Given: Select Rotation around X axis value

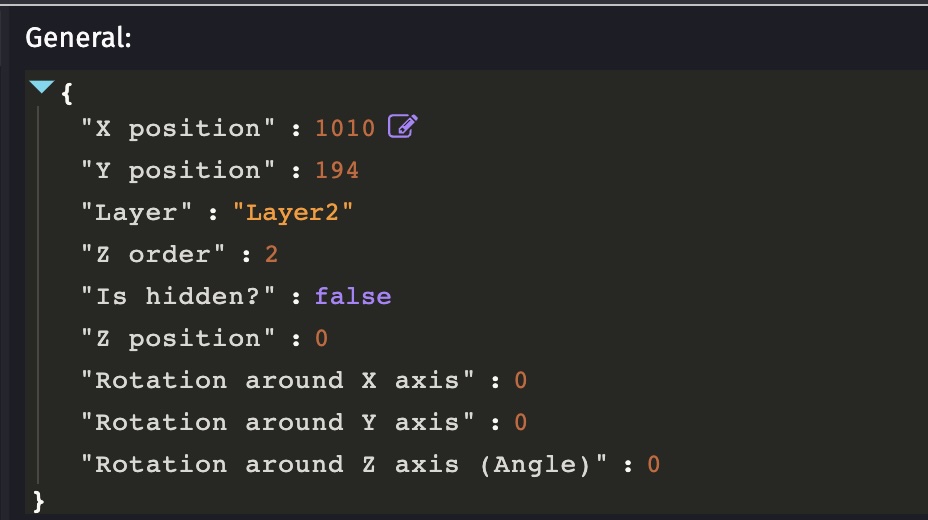Looking at the screenshot, I should pos(520,380).
